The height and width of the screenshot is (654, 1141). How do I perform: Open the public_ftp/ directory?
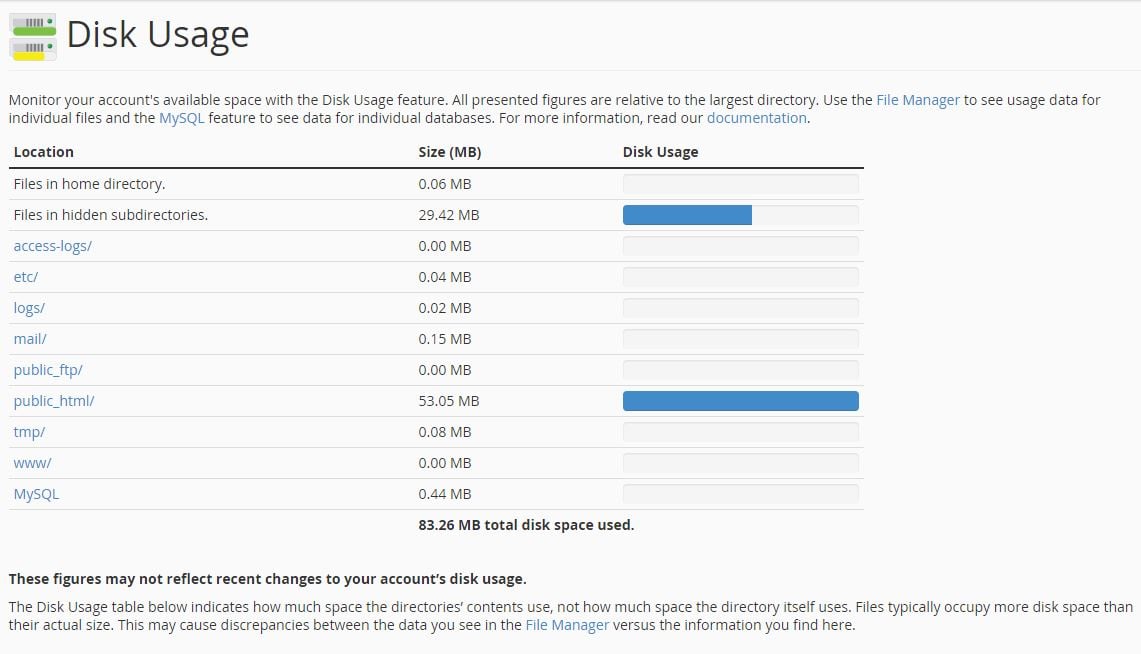coord(48,370)
